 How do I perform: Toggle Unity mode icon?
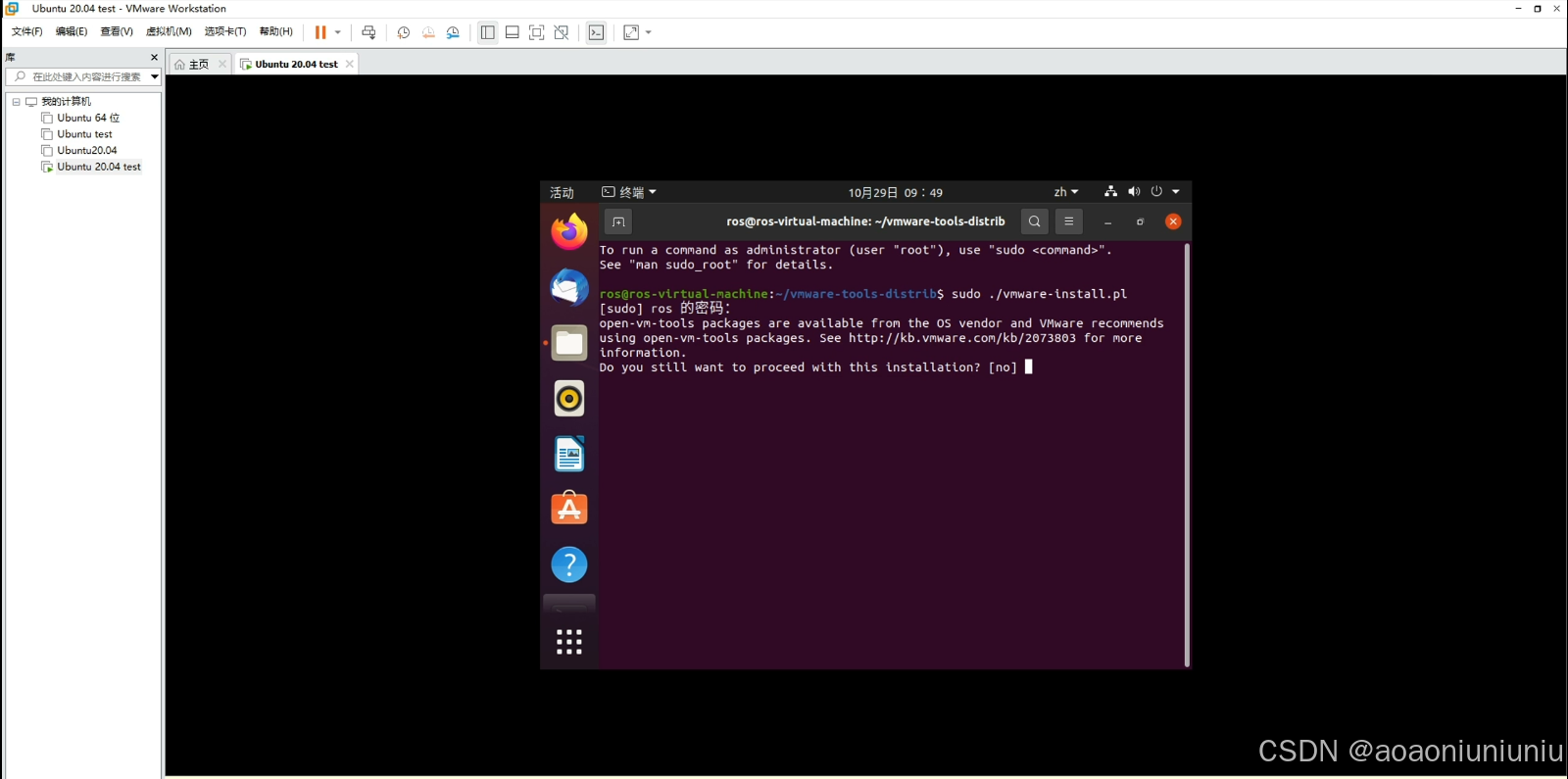(x=562, y=32)
